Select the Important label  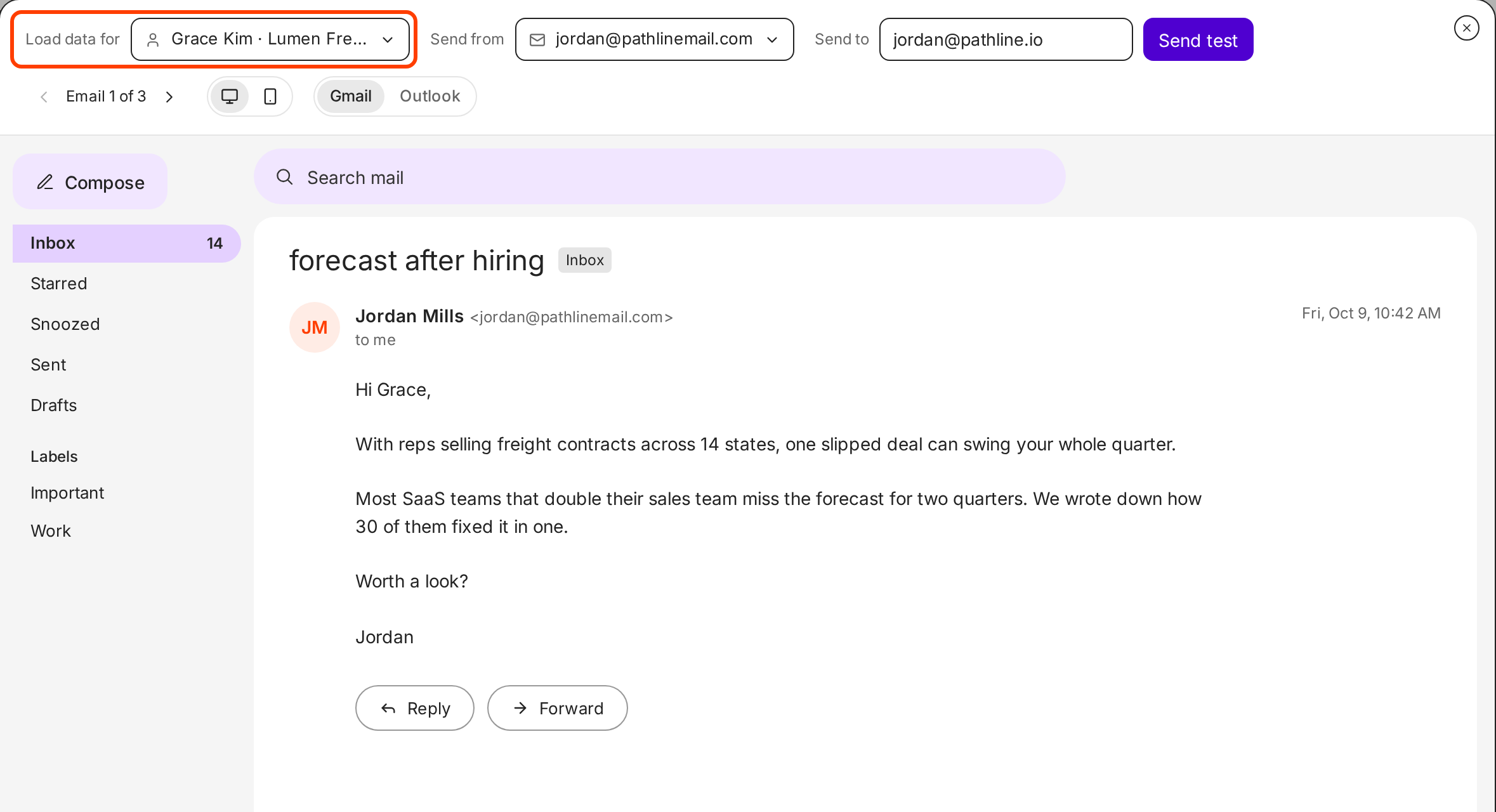[x=67, y=493]
